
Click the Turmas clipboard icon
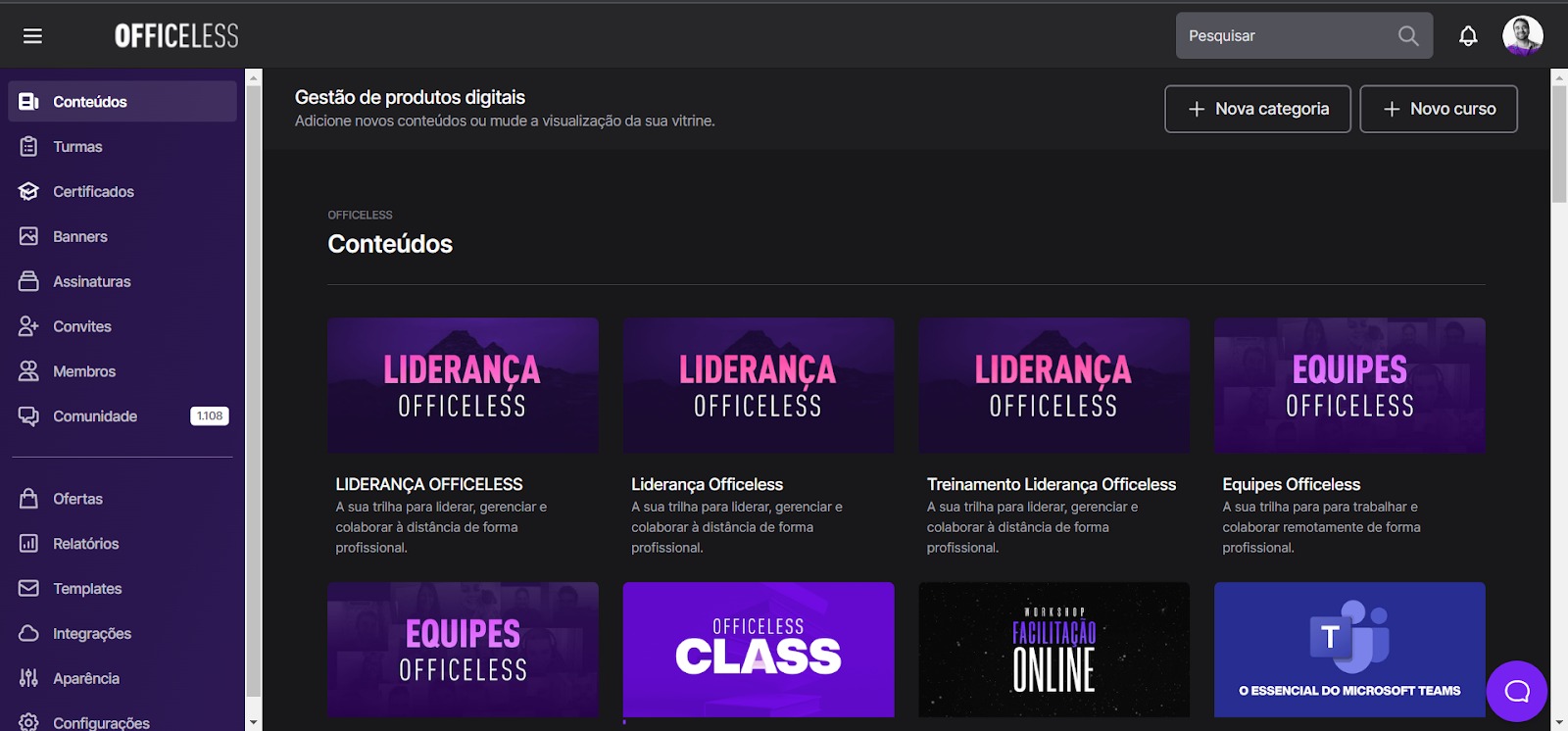[28, 147]
